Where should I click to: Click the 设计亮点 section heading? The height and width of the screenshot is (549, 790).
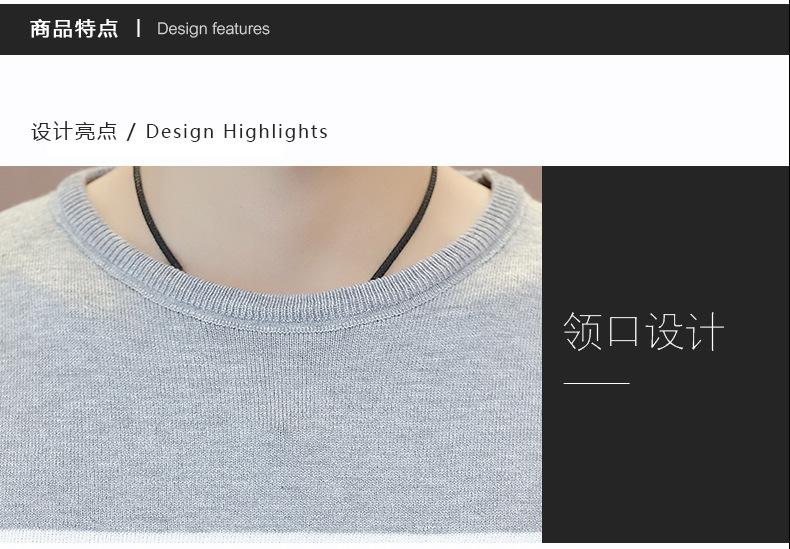coord(74,132)
